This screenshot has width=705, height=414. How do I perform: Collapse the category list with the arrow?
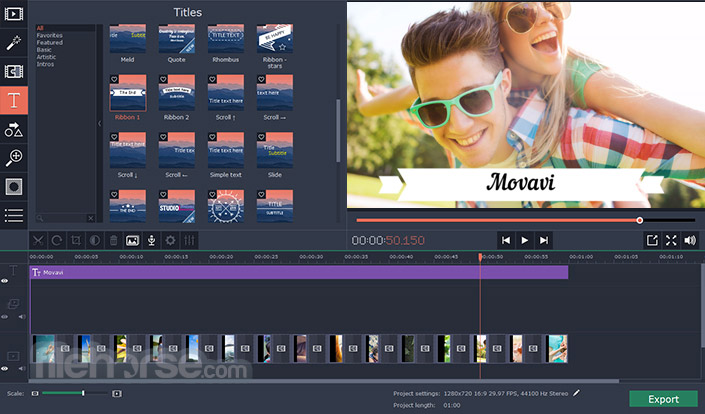click(x=99, y=123)
